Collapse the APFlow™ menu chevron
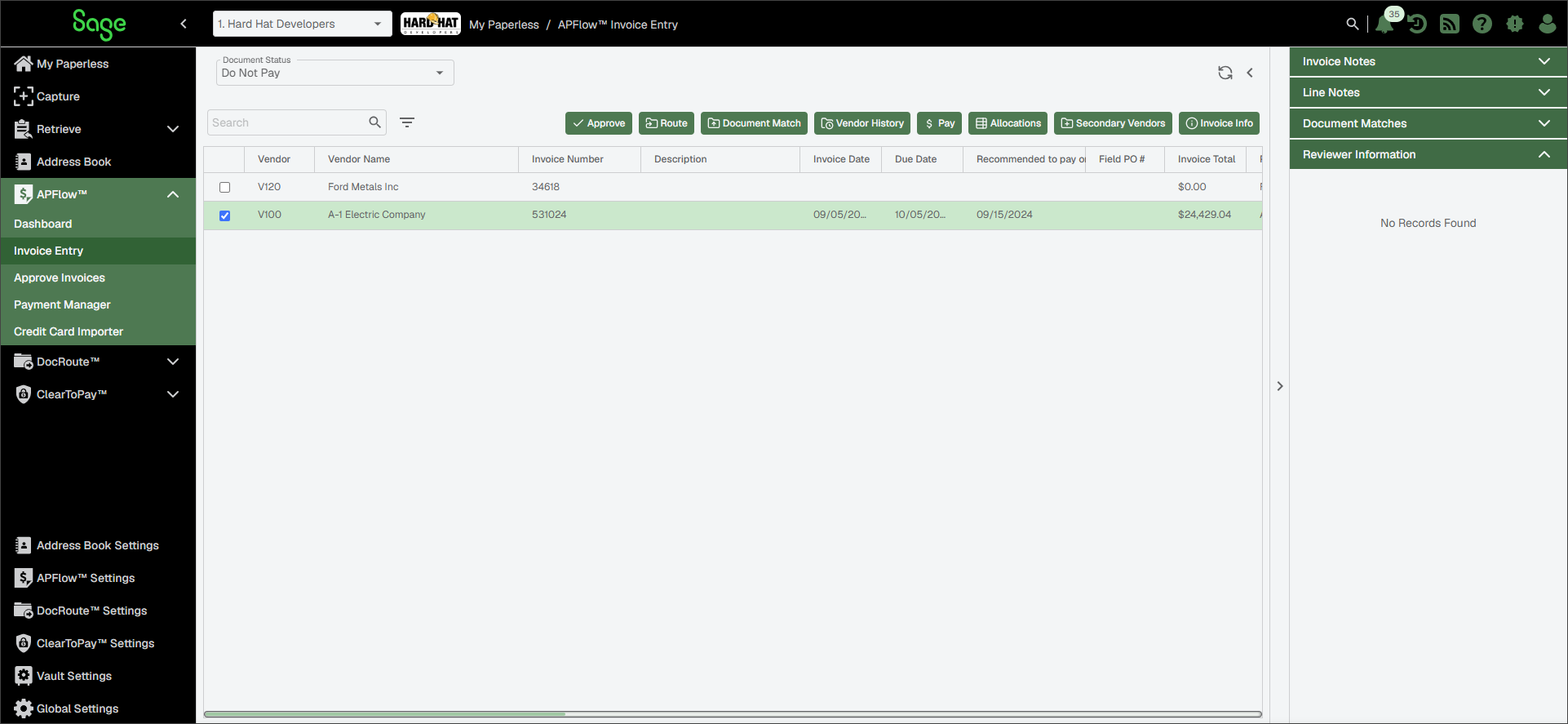The width and height of the screenshot is (1568, 724). (x=173, y=194)
